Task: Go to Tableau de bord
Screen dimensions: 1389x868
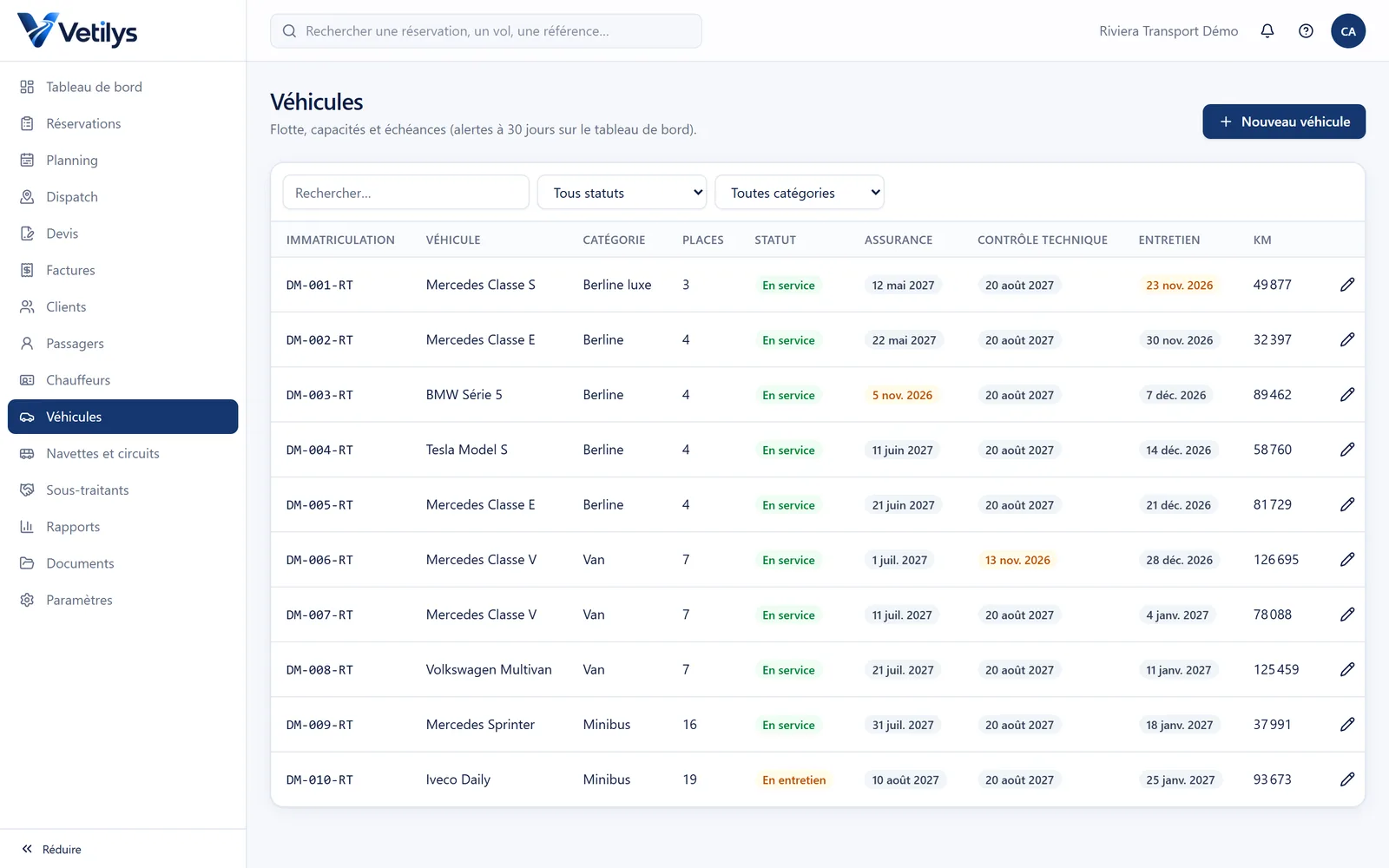Action: coord(123,87)
